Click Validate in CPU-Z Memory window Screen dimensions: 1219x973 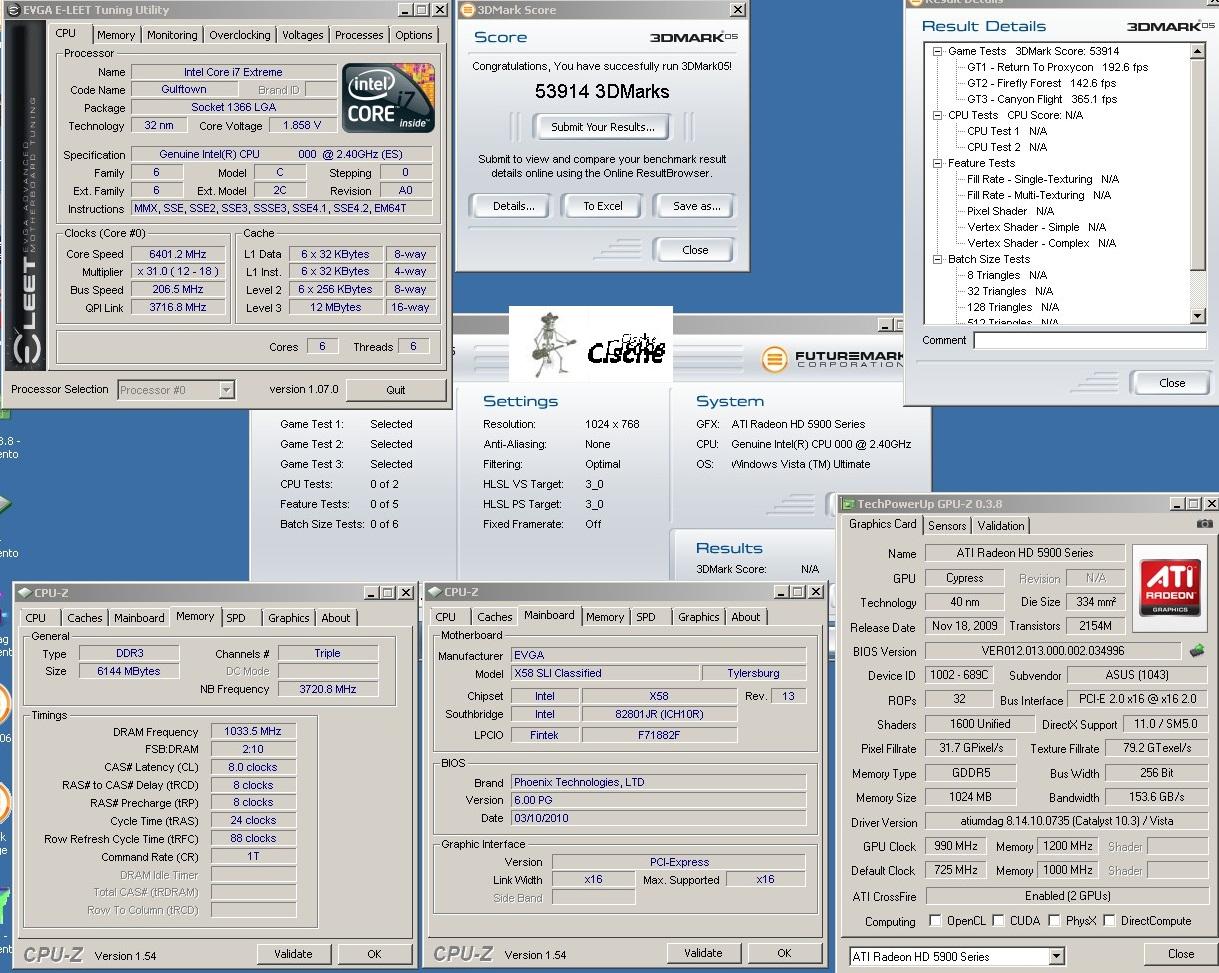(293, 954)
